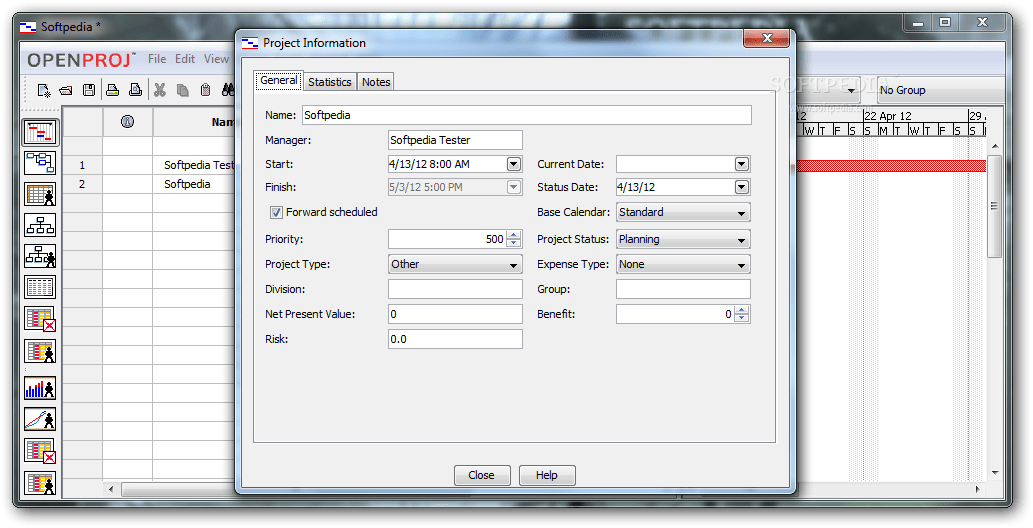Select the General tab
Screen dimensions: 1033x528
click(279, 80)
